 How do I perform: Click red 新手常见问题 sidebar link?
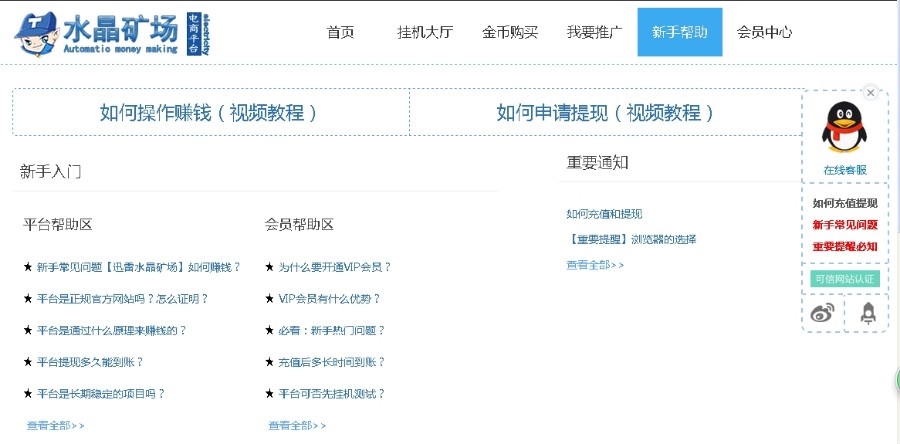pos(845,225)
